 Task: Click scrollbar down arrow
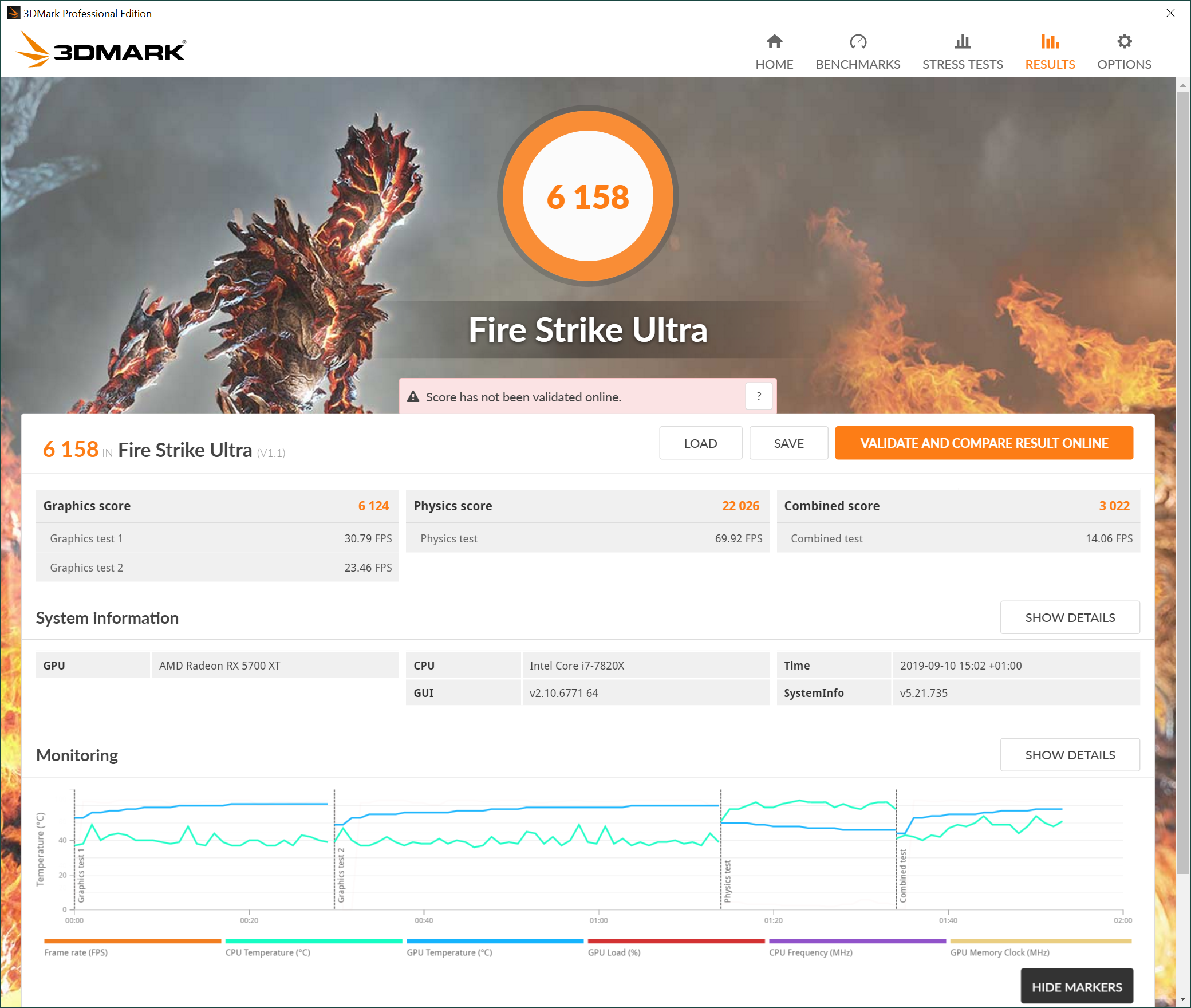click(x=1182, y=999)
